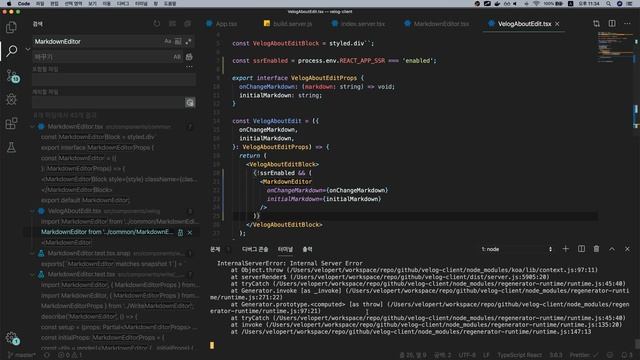The image size is (640, 360).
Task: Toggle the search details ellipsis
Action: (189, 67)
